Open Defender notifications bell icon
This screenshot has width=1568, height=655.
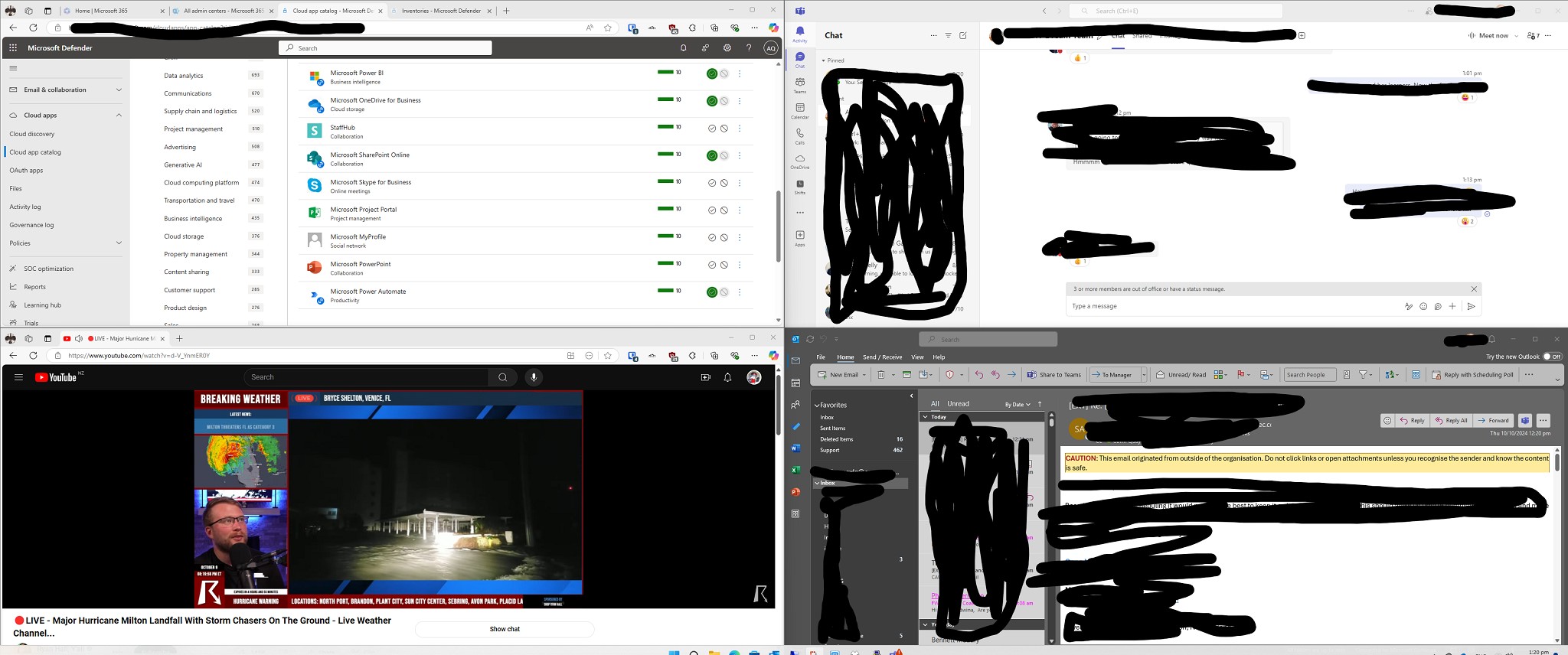coord(683,47)
